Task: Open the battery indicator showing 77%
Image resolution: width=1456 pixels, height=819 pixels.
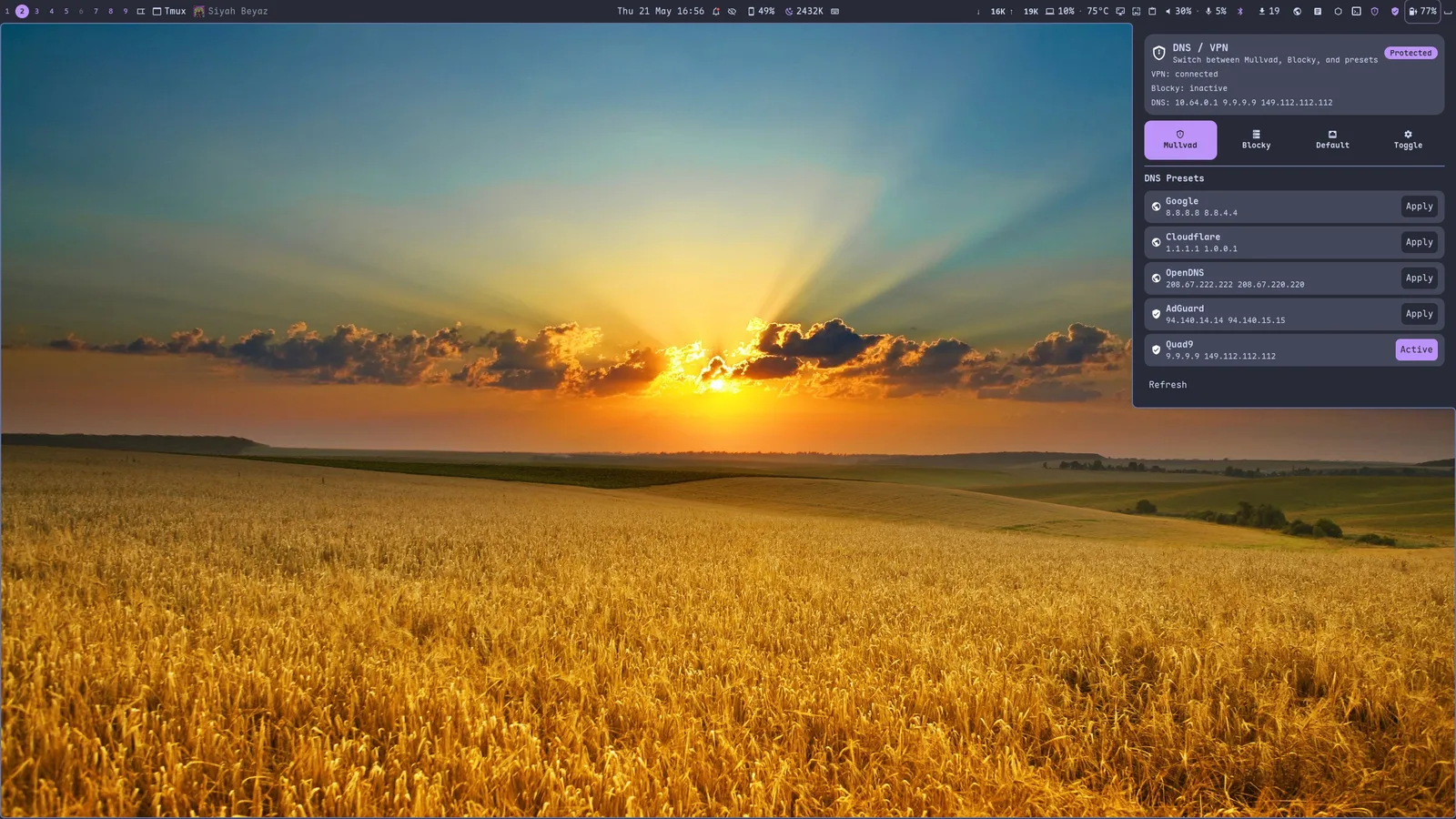Action: point(1423,12)
